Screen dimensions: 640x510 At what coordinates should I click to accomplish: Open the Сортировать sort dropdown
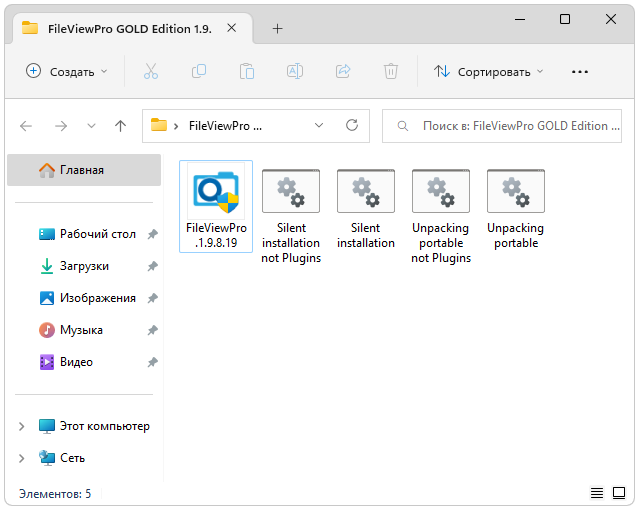coord(489,71)
